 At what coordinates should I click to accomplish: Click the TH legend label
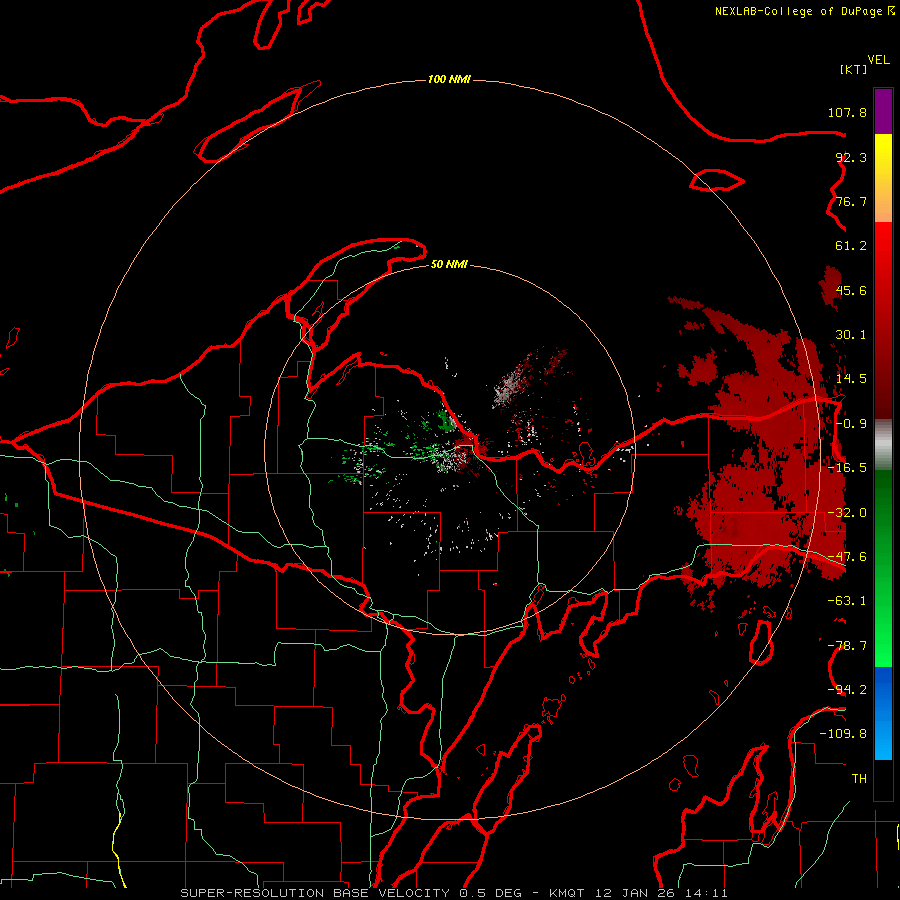(x=859, y=779)
